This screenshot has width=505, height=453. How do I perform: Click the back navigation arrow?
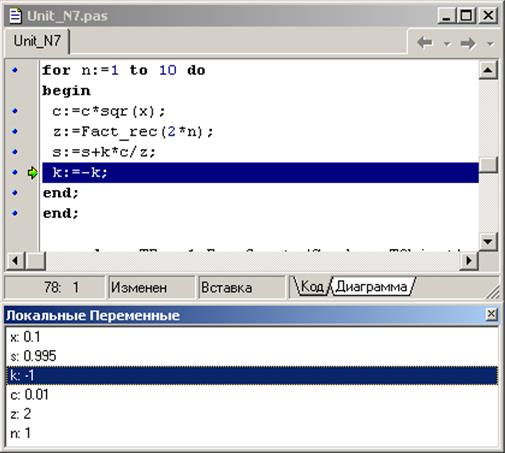425,43
